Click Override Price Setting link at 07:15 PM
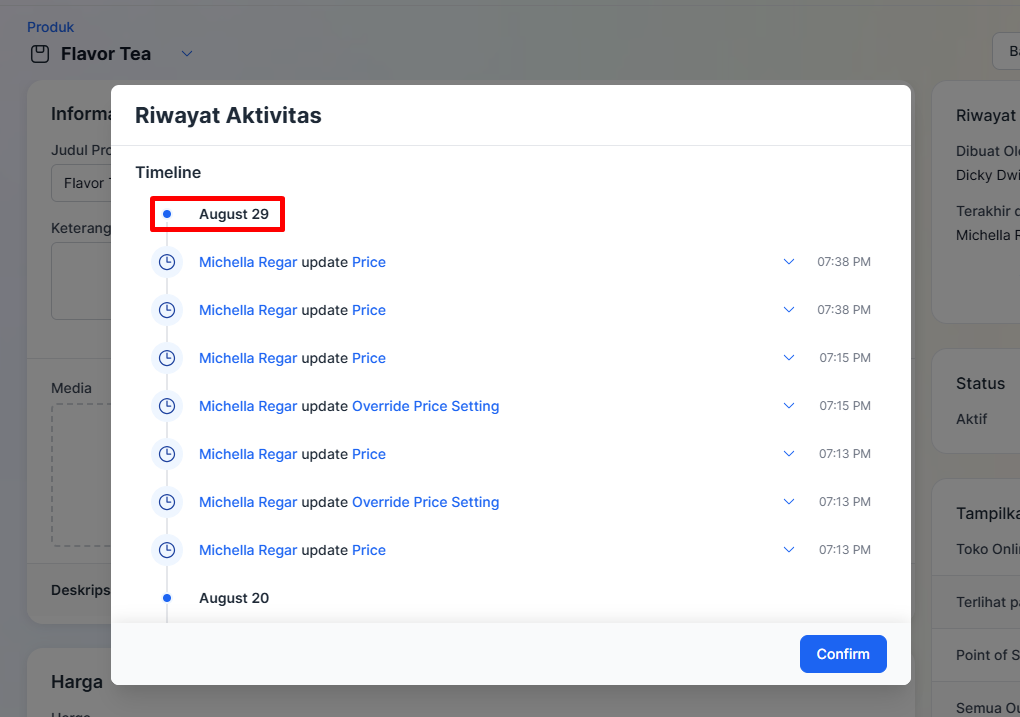This screenshot has width=1020, height=717. point(425,406)
